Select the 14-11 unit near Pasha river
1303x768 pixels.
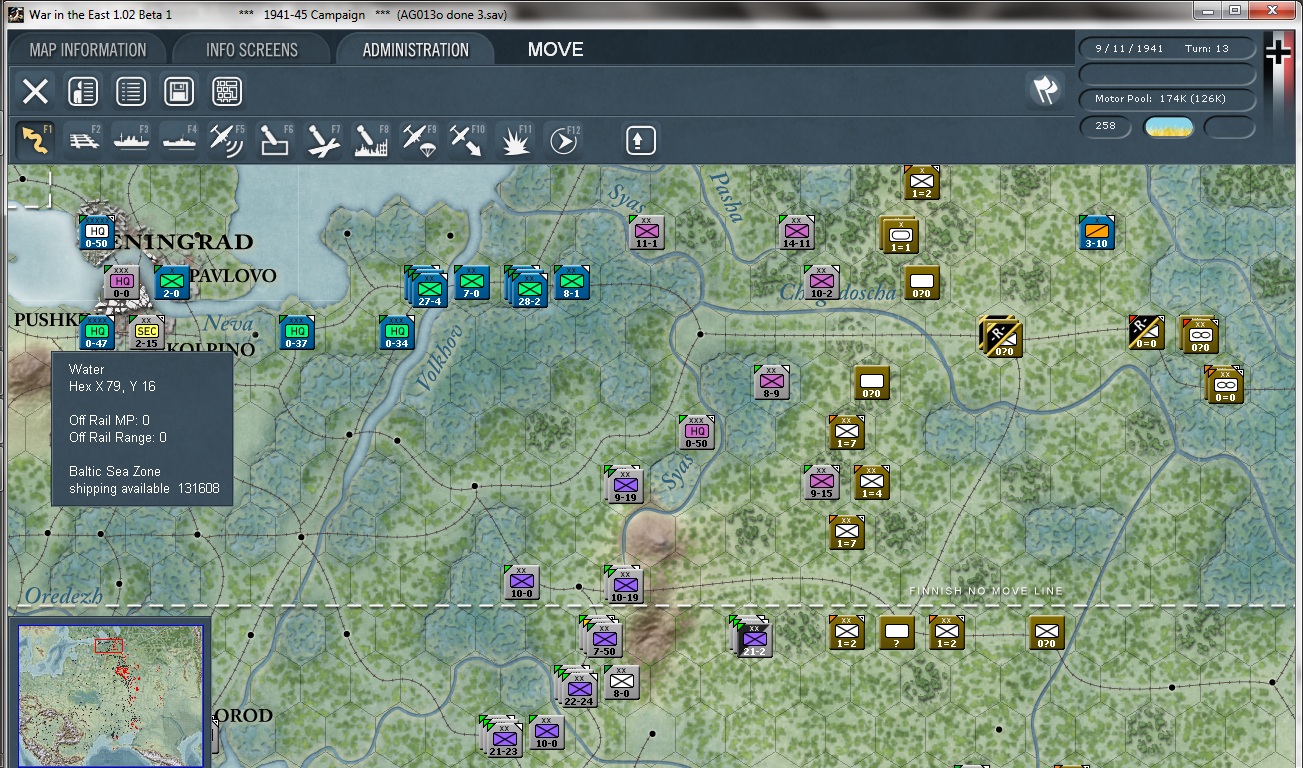pos(797,233)
